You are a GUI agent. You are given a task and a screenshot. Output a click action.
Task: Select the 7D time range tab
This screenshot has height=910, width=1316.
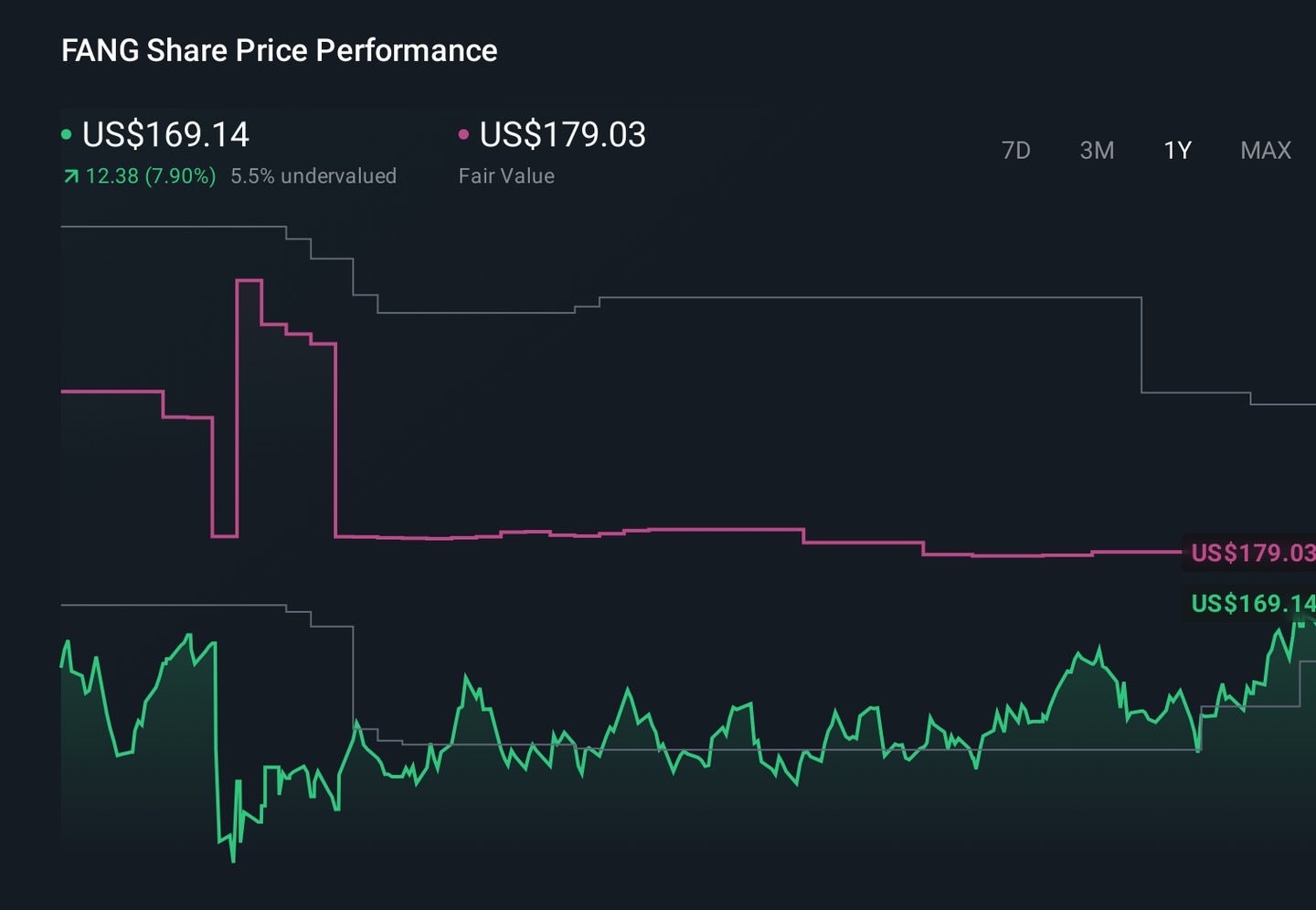tap(1015, 150)
